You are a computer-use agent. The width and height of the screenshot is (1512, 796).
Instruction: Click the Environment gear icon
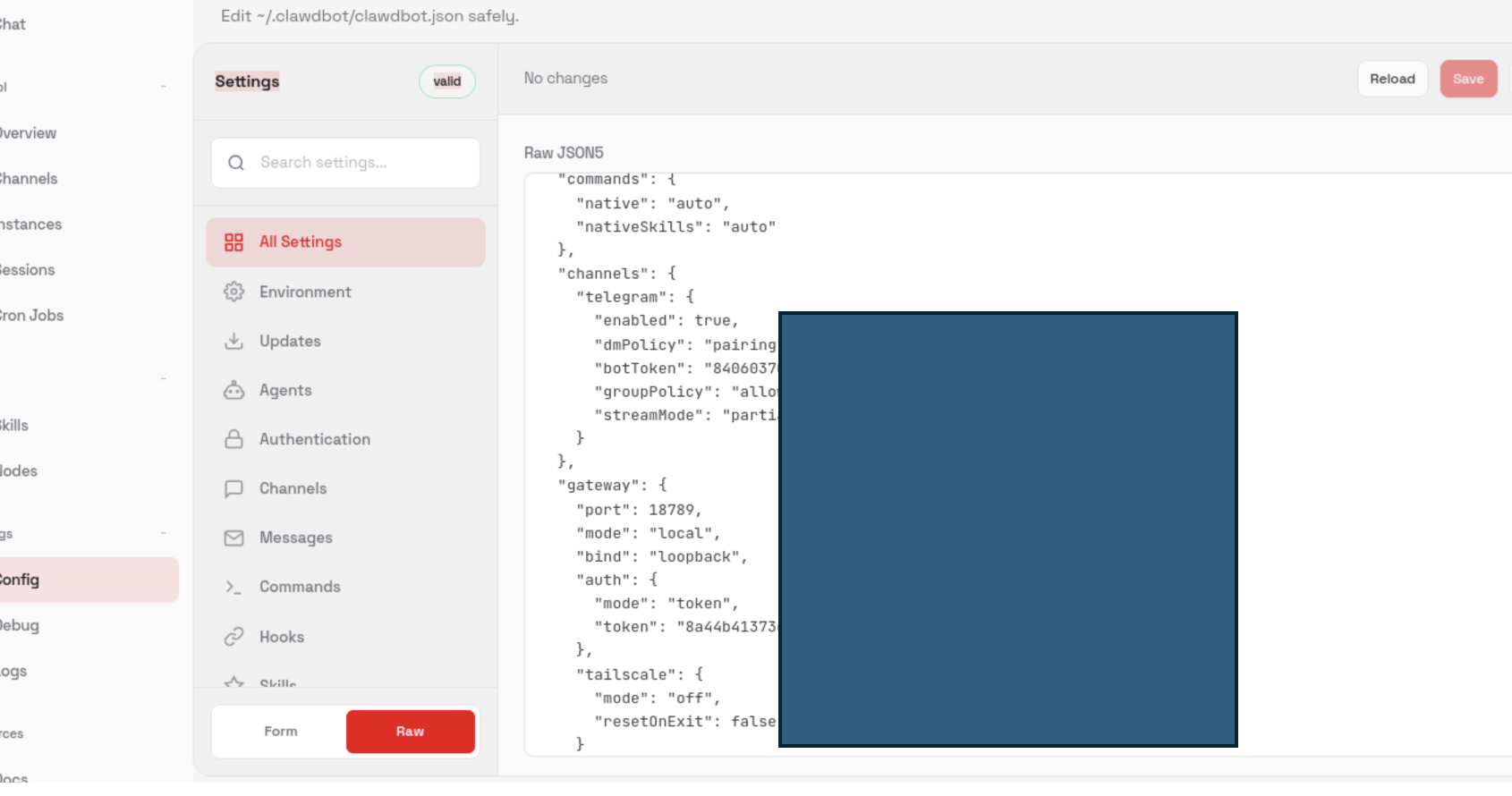coord(234,292)
